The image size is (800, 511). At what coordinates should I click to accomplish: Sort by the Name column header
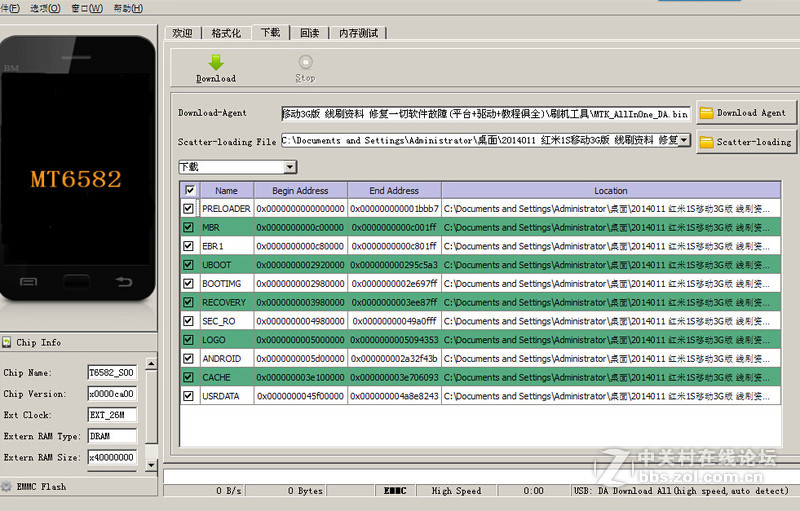click(227, 190)
